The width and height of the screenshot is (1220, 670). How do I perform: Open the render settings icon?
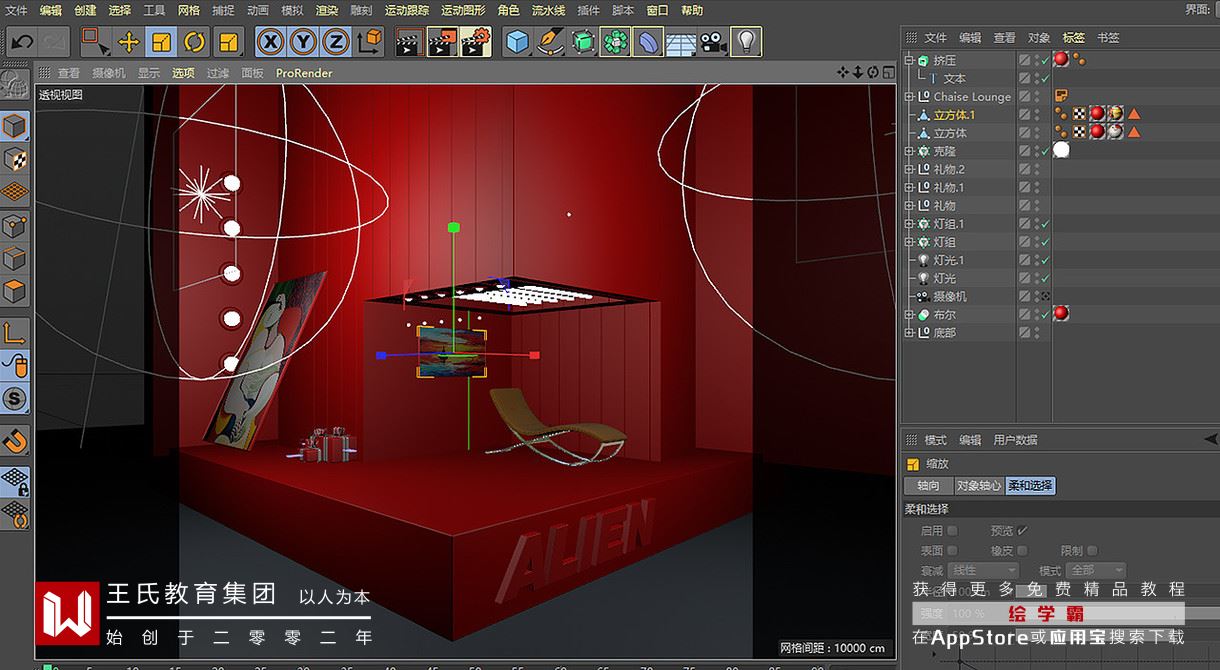(x=476, y=42)
